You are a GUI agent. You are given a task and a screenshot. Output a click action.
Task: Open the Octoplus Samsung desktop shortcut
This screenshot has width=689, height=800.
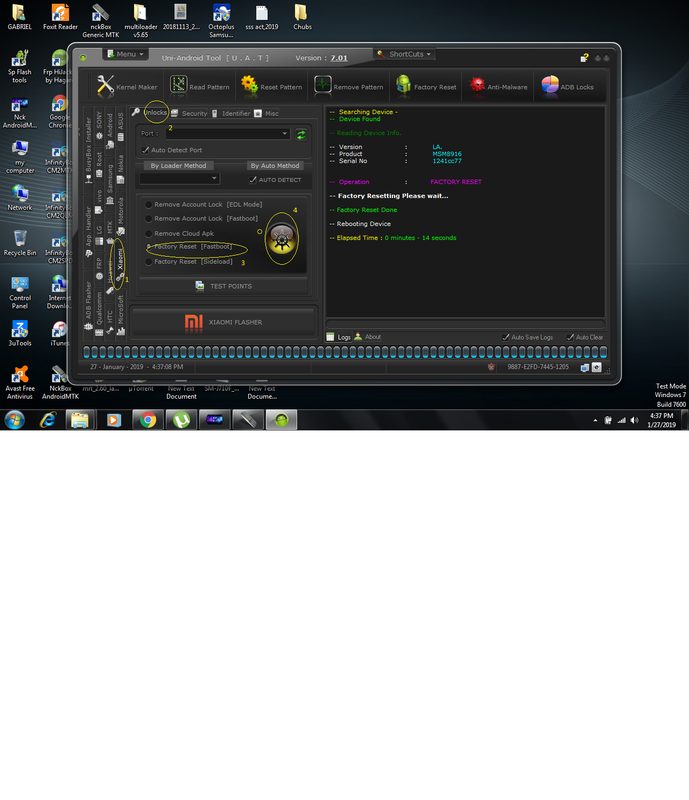(x=221, y=21)
